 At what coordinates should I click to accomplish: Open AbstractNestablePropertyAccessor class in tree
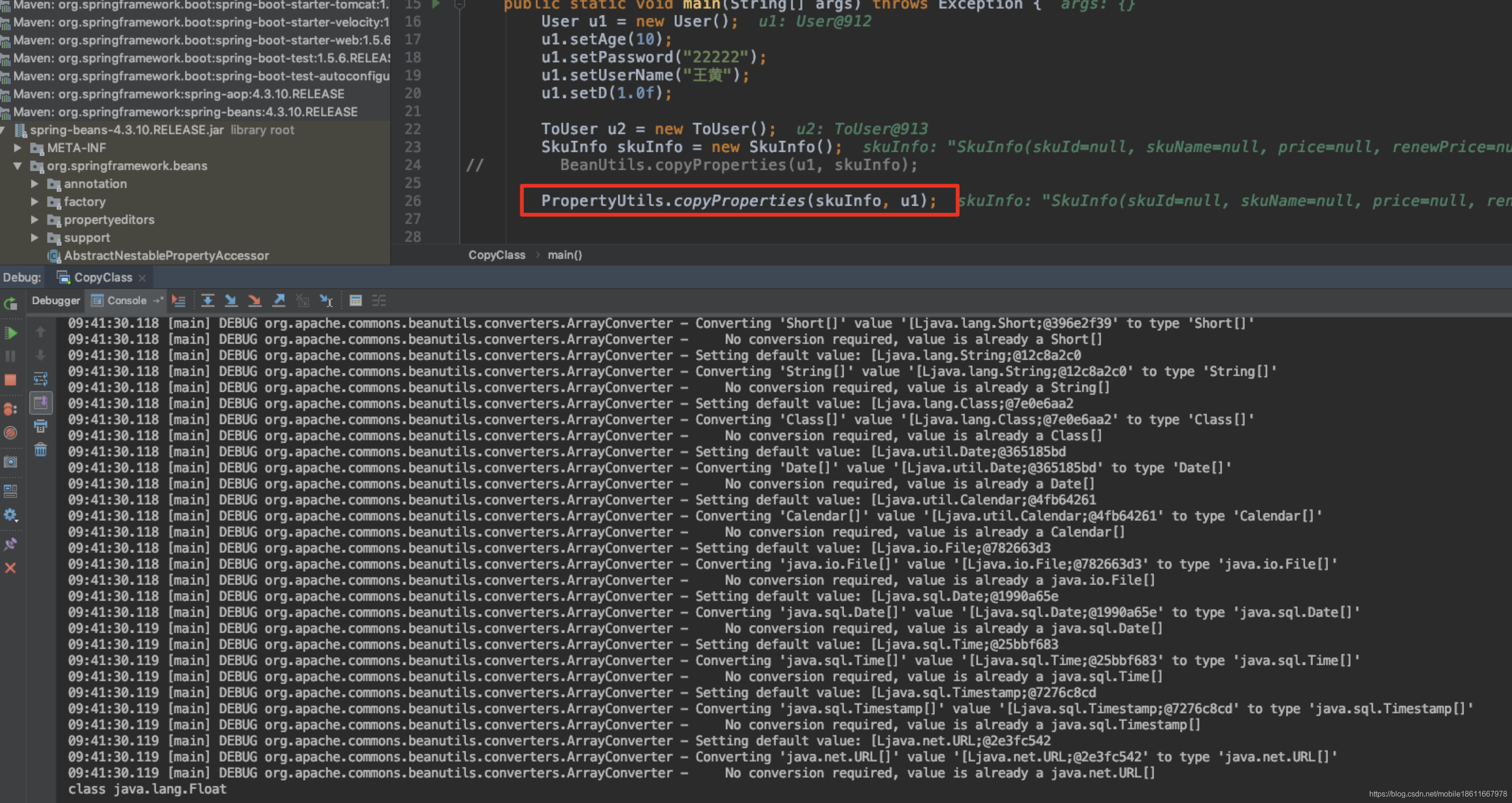coord(166,256)
